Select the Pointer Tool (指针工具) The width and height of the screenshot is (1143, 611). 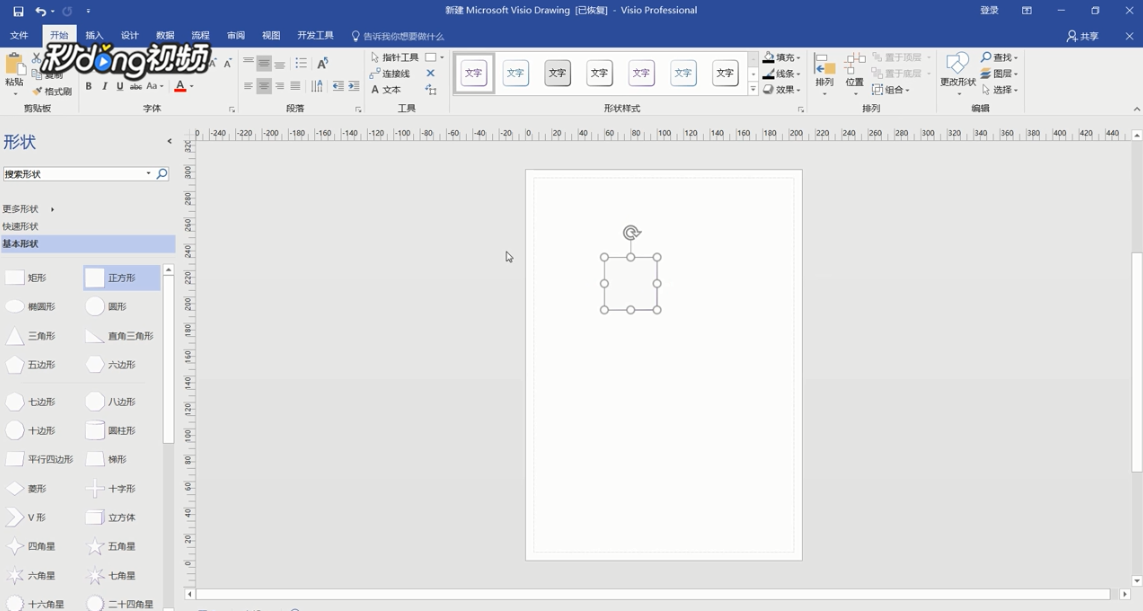tap(394, 57)
